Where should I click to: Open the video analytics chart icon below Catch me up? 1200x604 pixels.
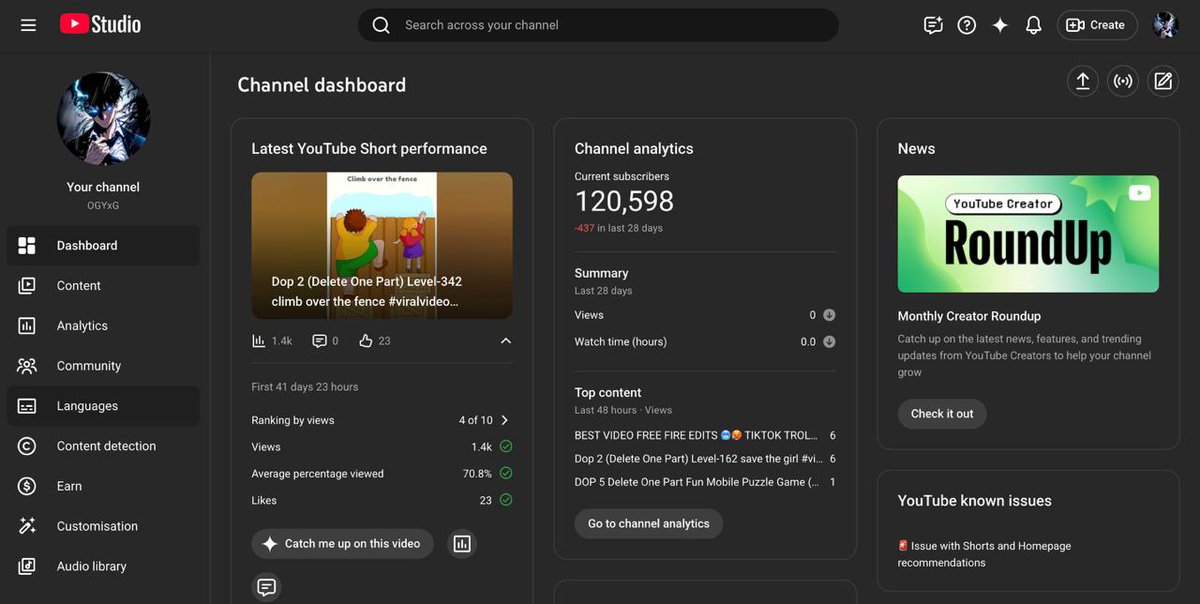coord(461,544)
